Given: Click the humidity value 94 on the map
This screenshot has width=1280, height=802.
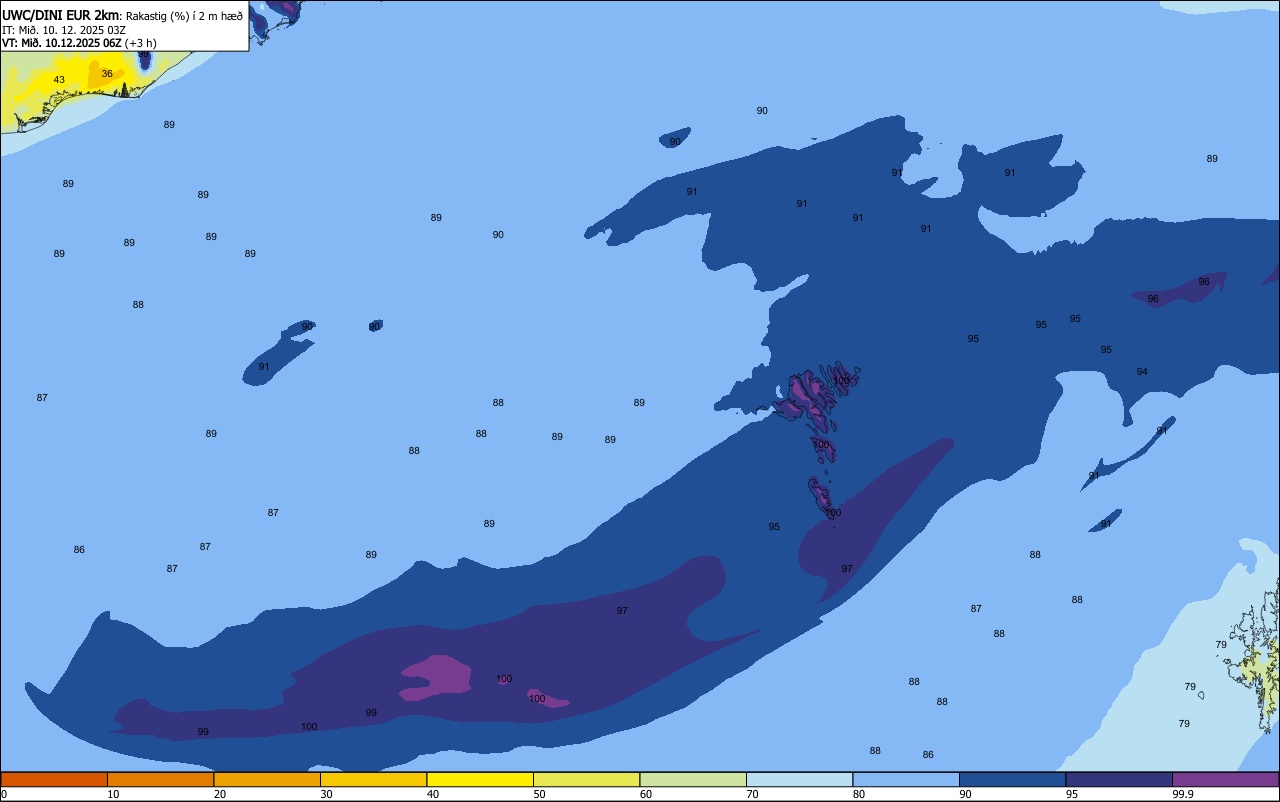Looking at the screenshot, I should coord(1142,372).
